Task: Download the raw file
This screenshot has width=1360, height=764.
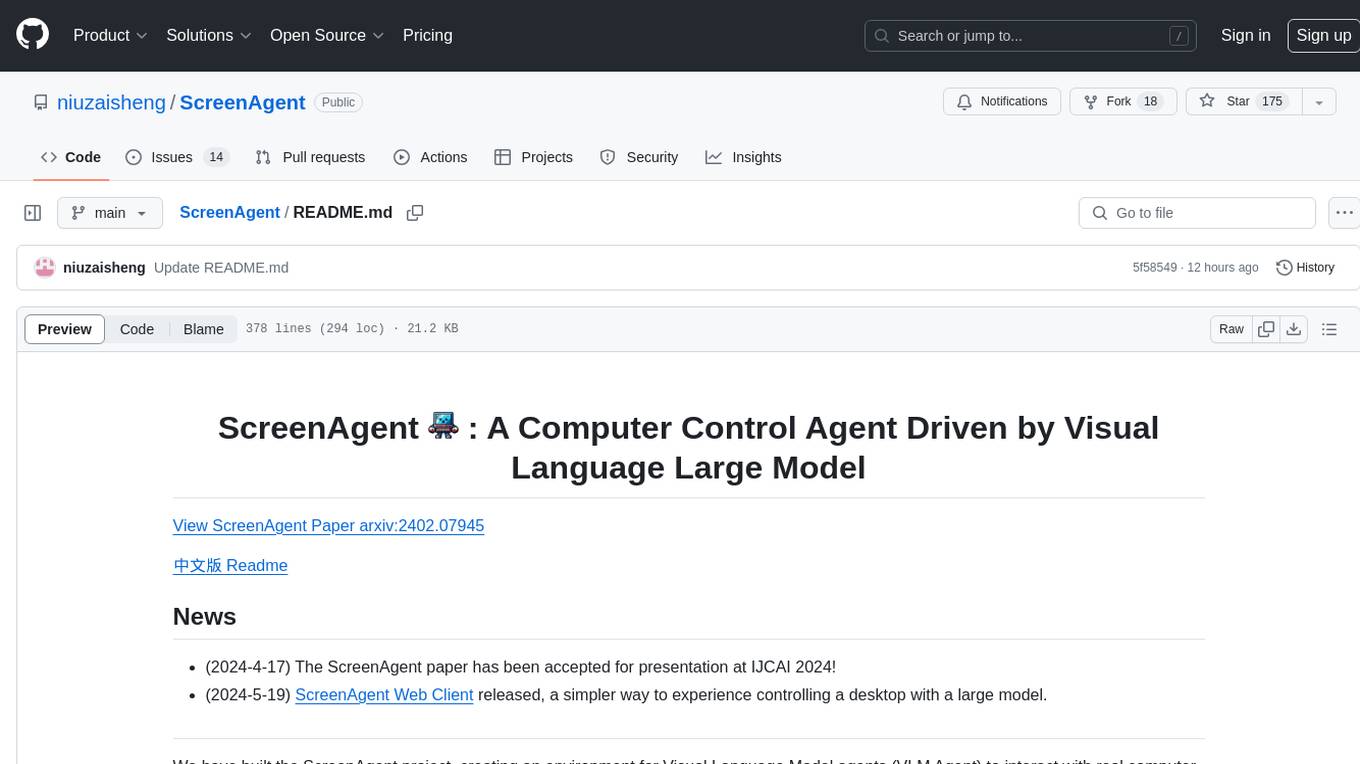Action: [1293, 329]
